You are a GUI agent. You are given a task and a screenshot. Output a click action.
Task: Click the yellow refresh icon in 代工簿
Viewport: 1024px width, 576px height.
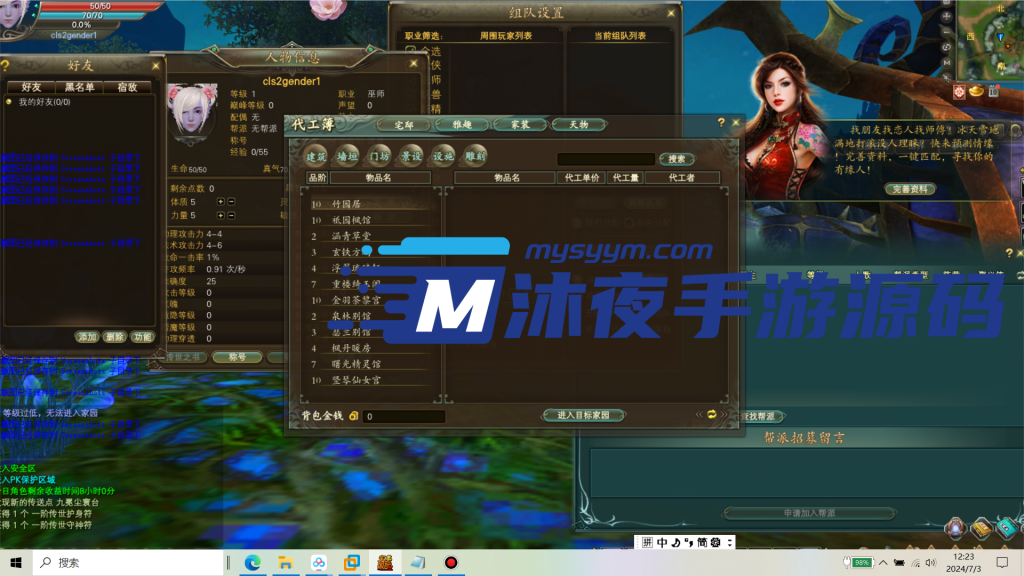712,414
